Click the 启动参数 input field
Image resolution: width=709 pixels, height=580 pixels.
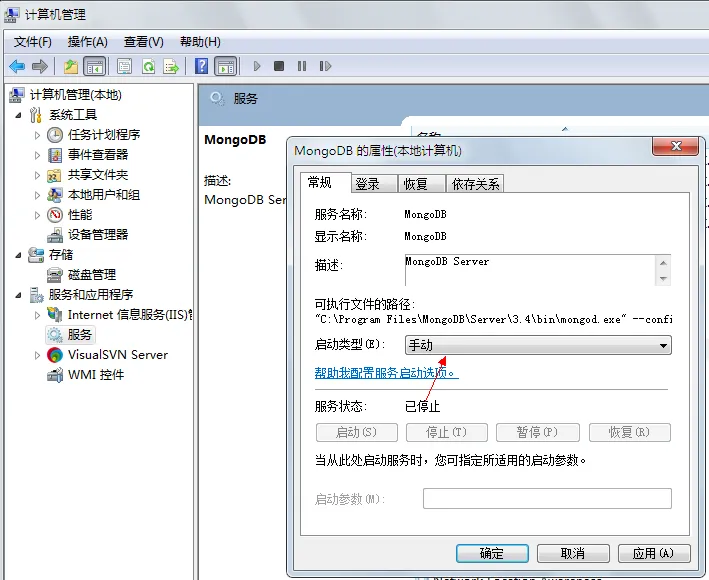click(x=547, y=499)
